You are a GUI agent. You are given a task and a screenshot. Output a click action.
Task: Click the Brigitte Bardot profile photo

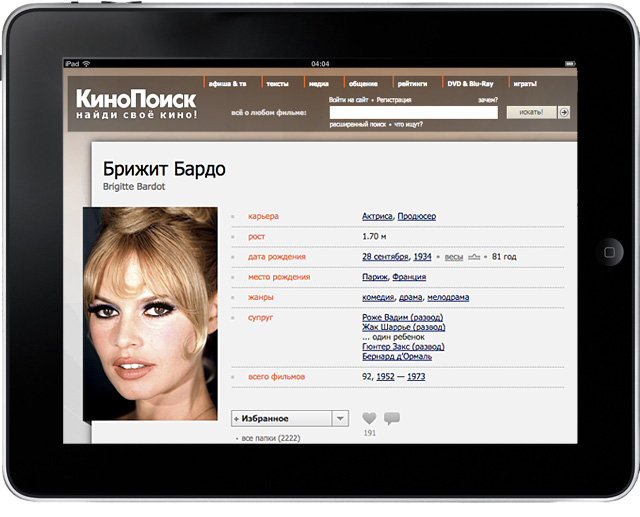pyautogui.click(x=150, y=314)
